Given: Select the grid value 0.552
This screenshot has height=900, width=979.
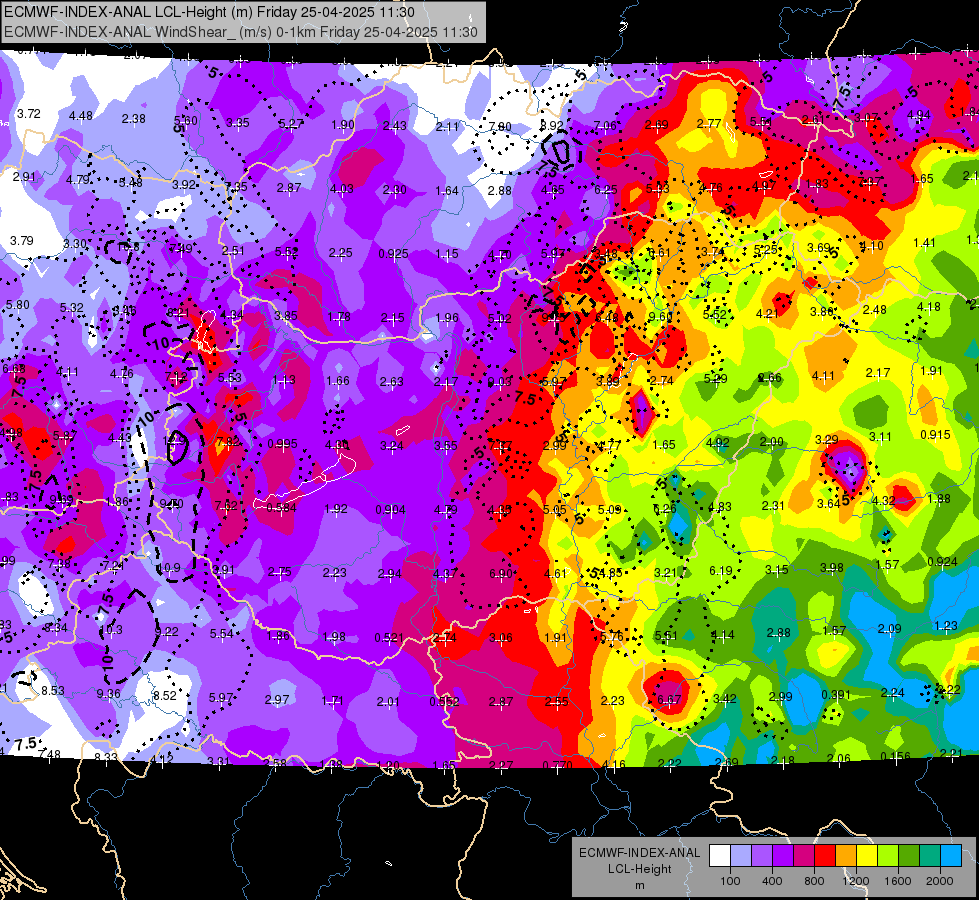Looking at the screenshot, I should coord(444,702).
